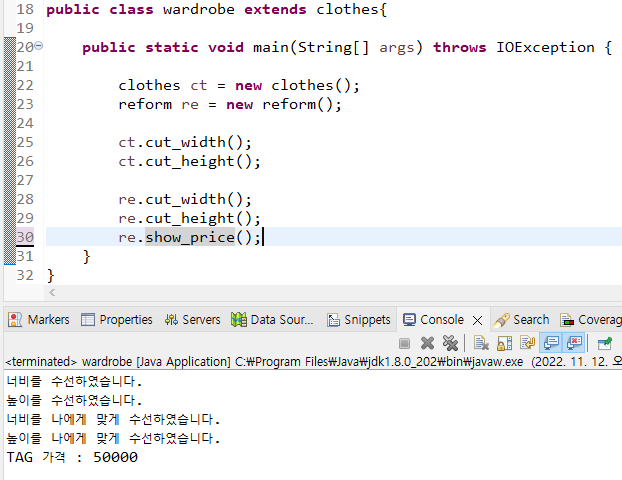Viewport: 622px width, 480px height.
Task: Click 'new clothes();' on line 22
Action: 297,85
